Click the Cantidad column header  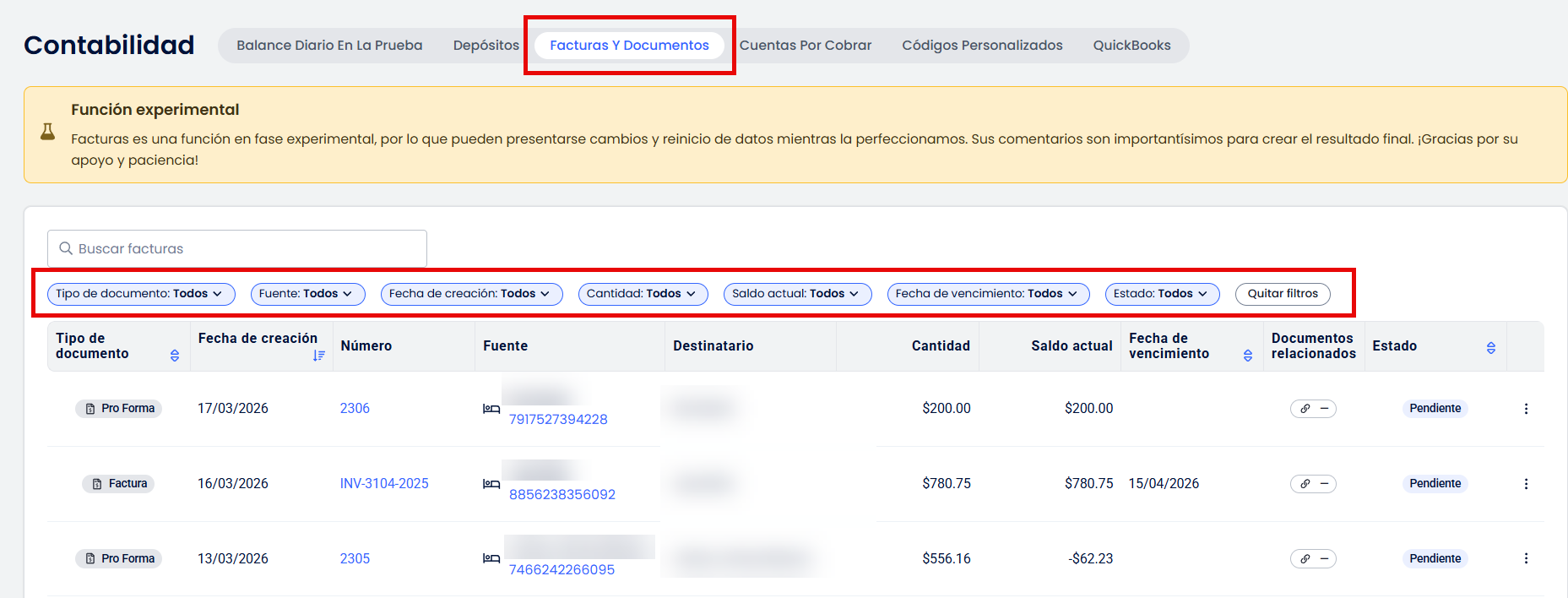click(941, 346)
